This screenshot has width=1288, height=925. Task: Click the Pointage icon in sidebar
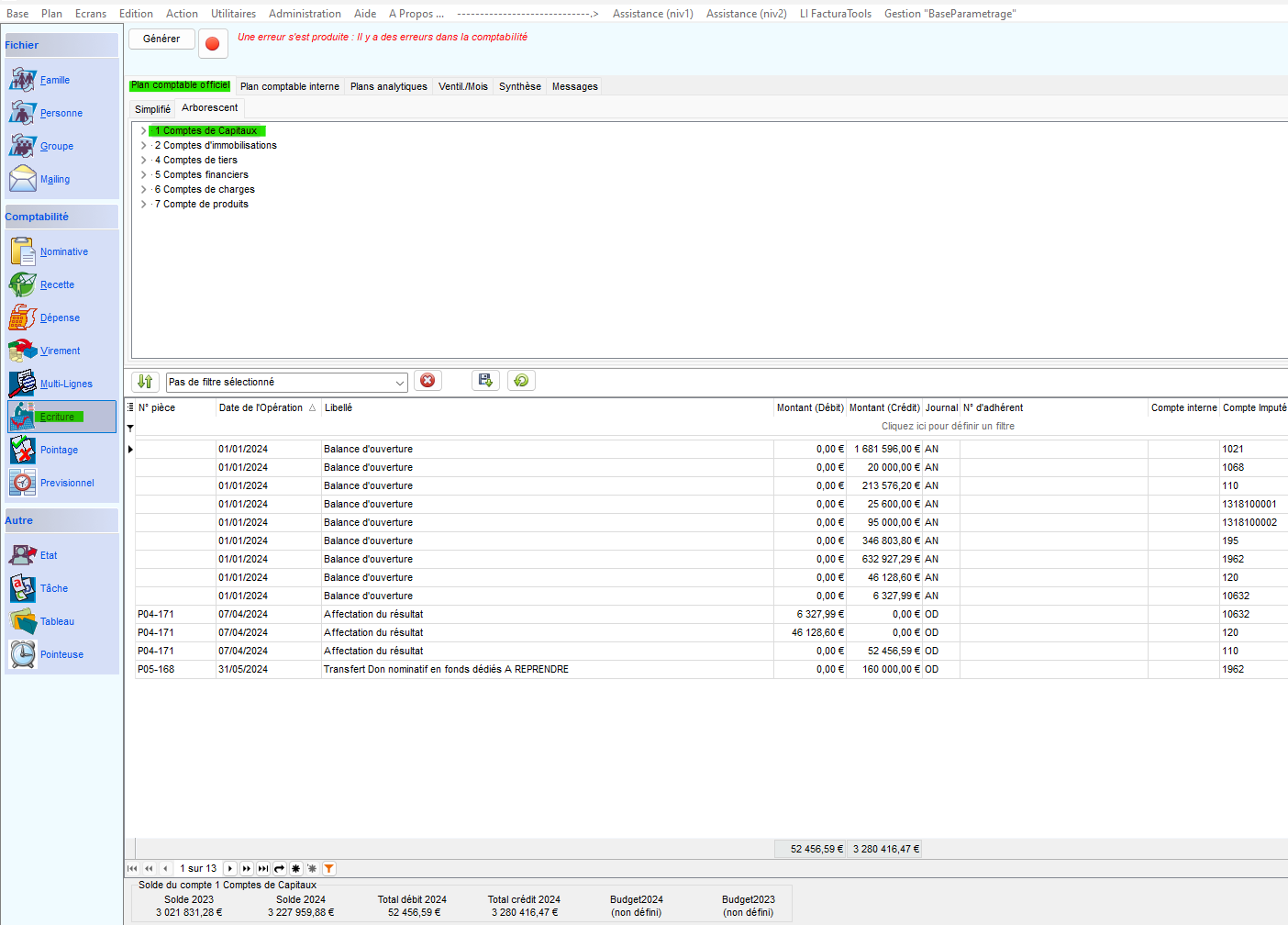pyautogui.click(x=23, y=450)
